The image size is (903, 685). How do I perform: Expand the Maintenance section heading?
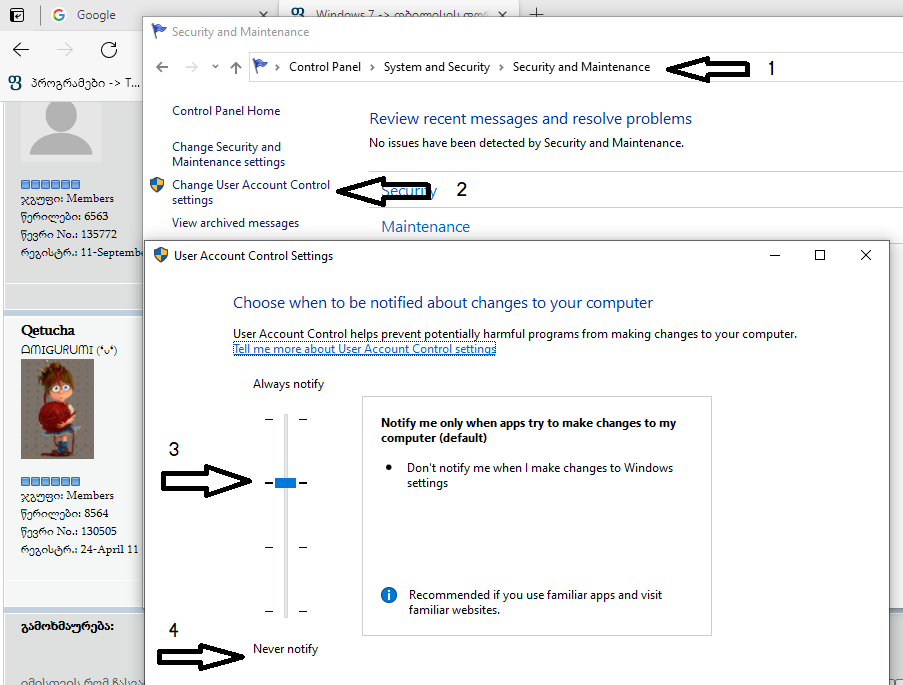click(x=425, y=227)
